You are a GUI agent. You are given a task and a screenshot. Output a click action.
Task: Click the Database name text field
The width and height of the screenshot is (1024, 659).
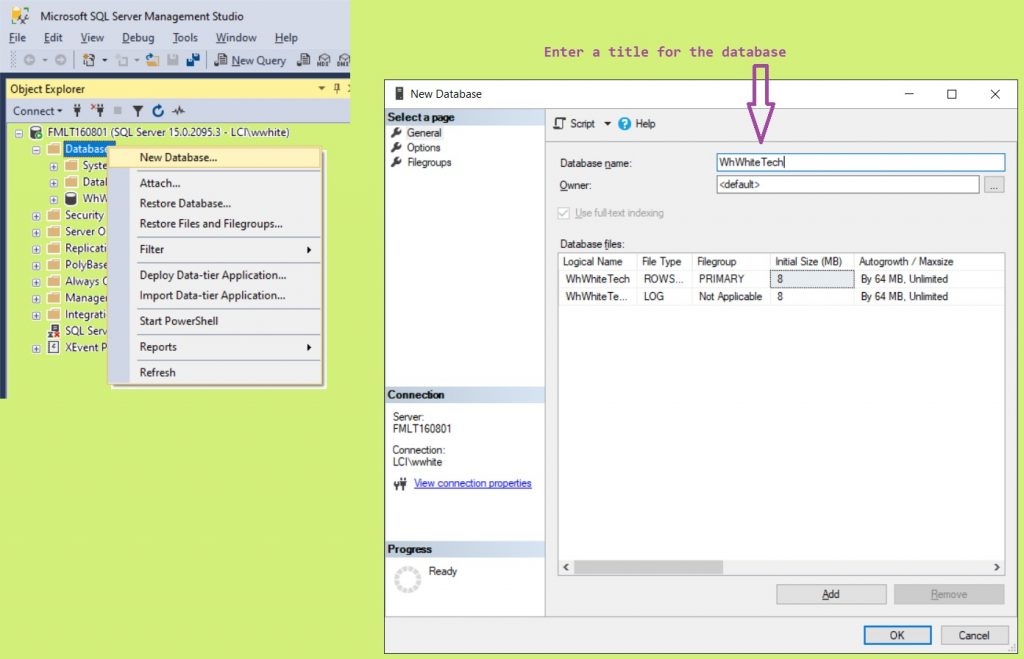tap(860, 162)
